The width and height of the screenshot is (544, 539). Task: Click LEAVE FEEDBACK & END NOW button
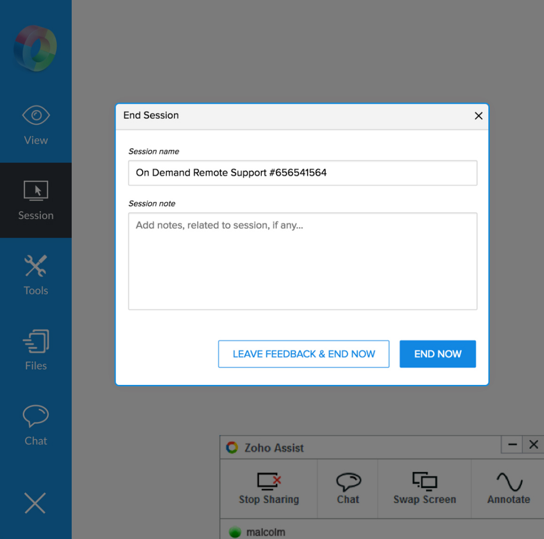tap(304, 354)
